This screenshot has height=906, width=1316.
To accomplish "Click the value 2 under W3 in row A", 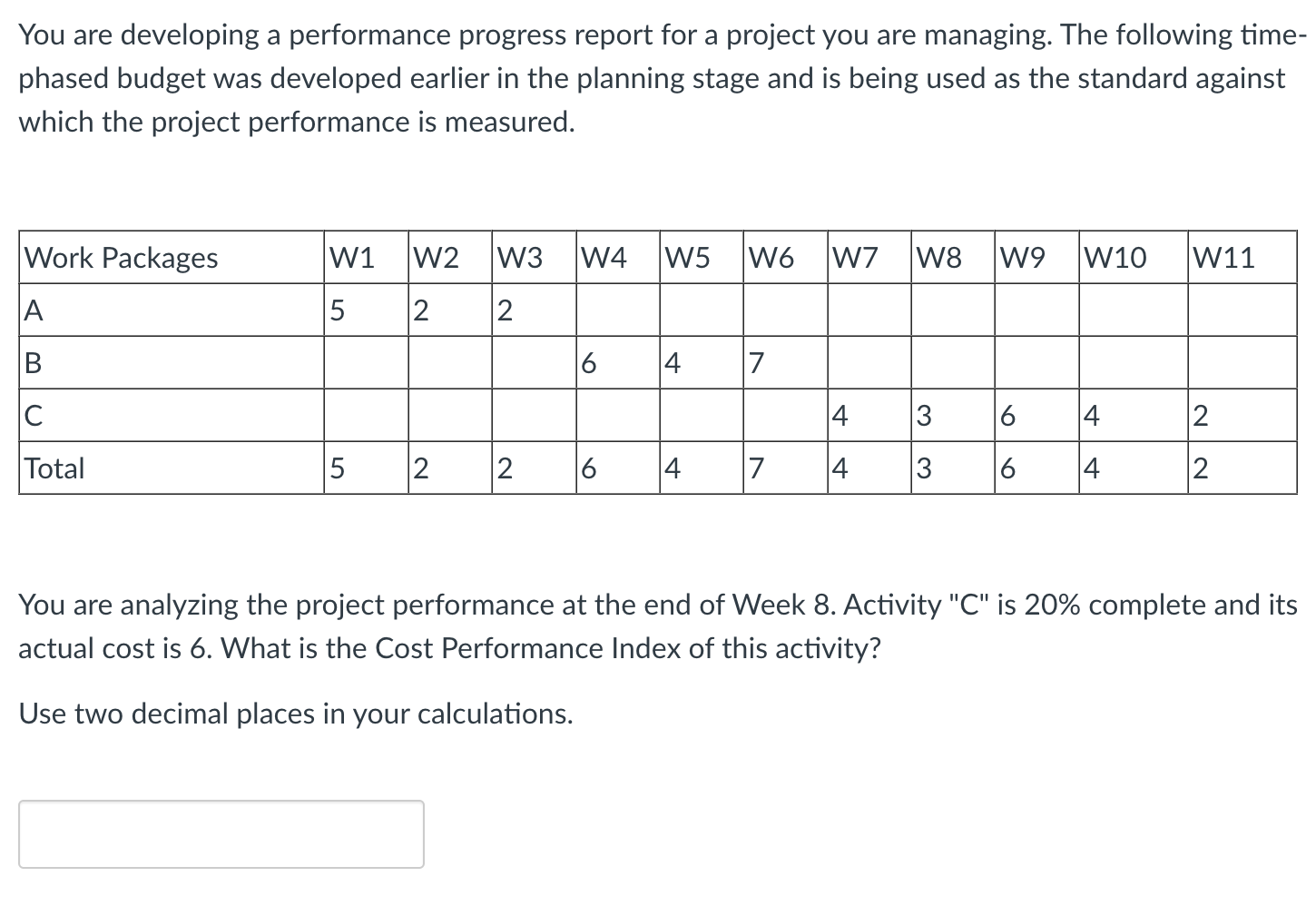I will click(505, 310).
